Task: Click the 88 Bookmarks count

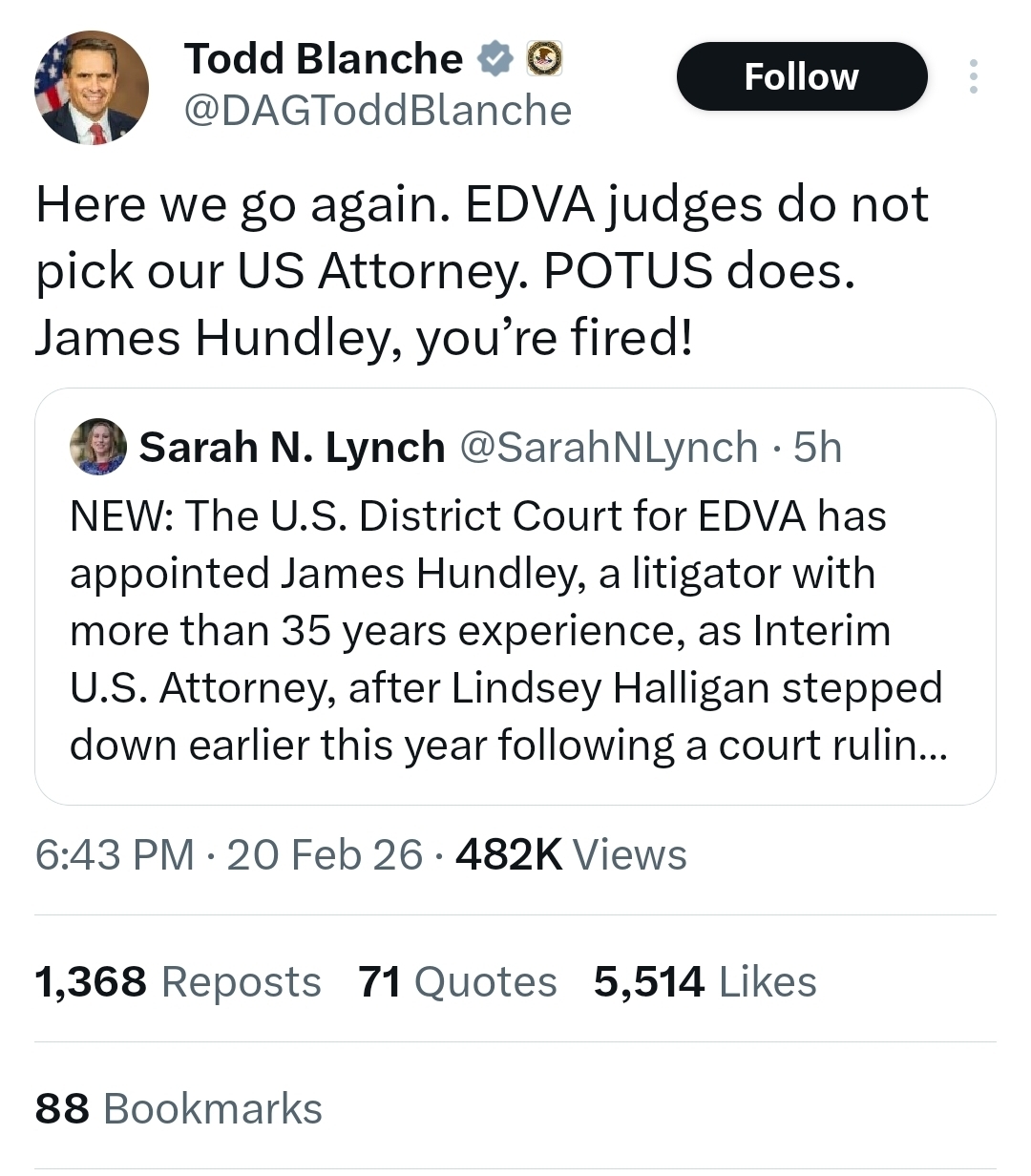Action: pyautogui.click(x=179, y=1108)
